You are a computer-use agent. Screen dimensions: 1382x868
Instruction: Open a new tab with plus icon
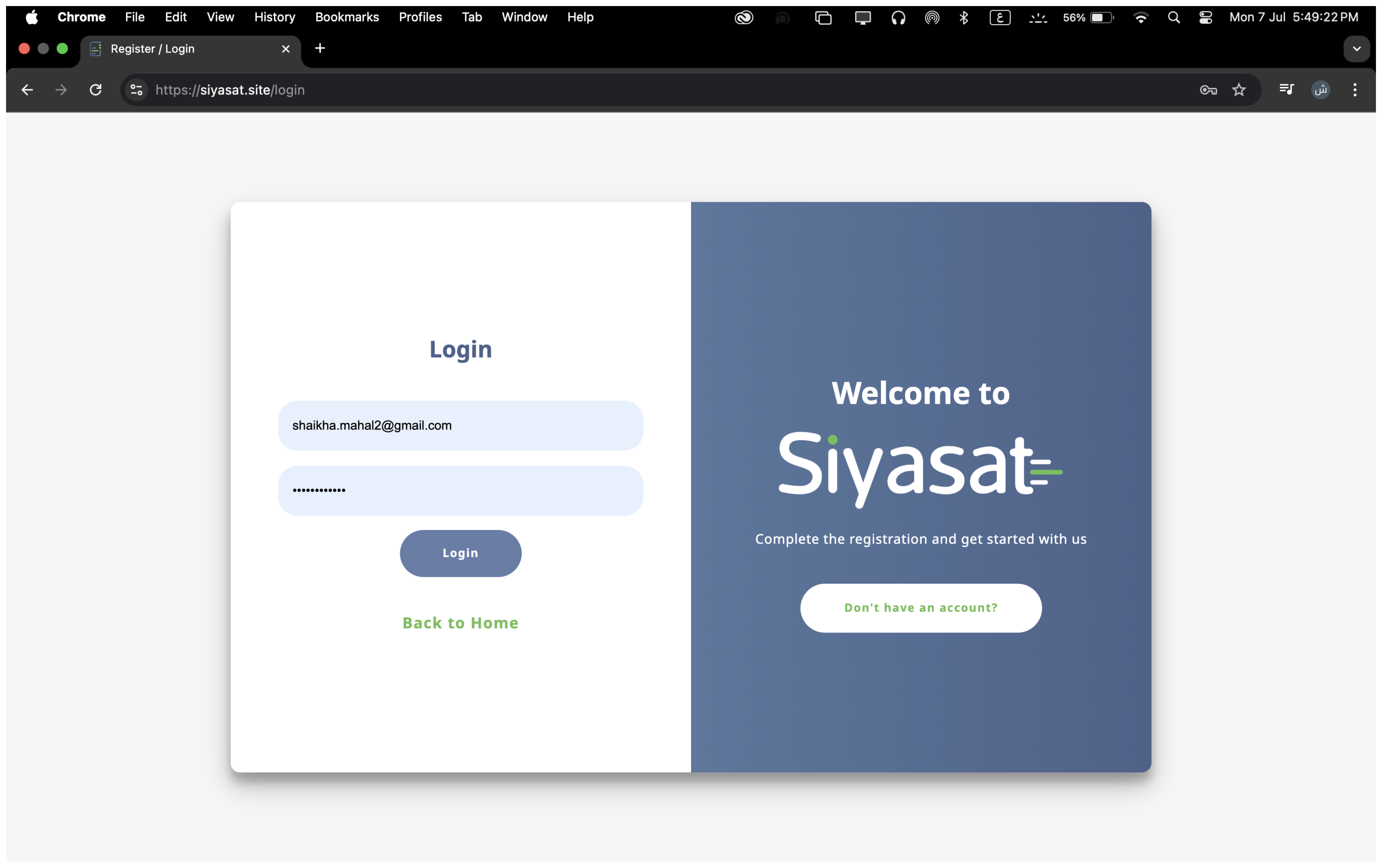tap(320, 49)
